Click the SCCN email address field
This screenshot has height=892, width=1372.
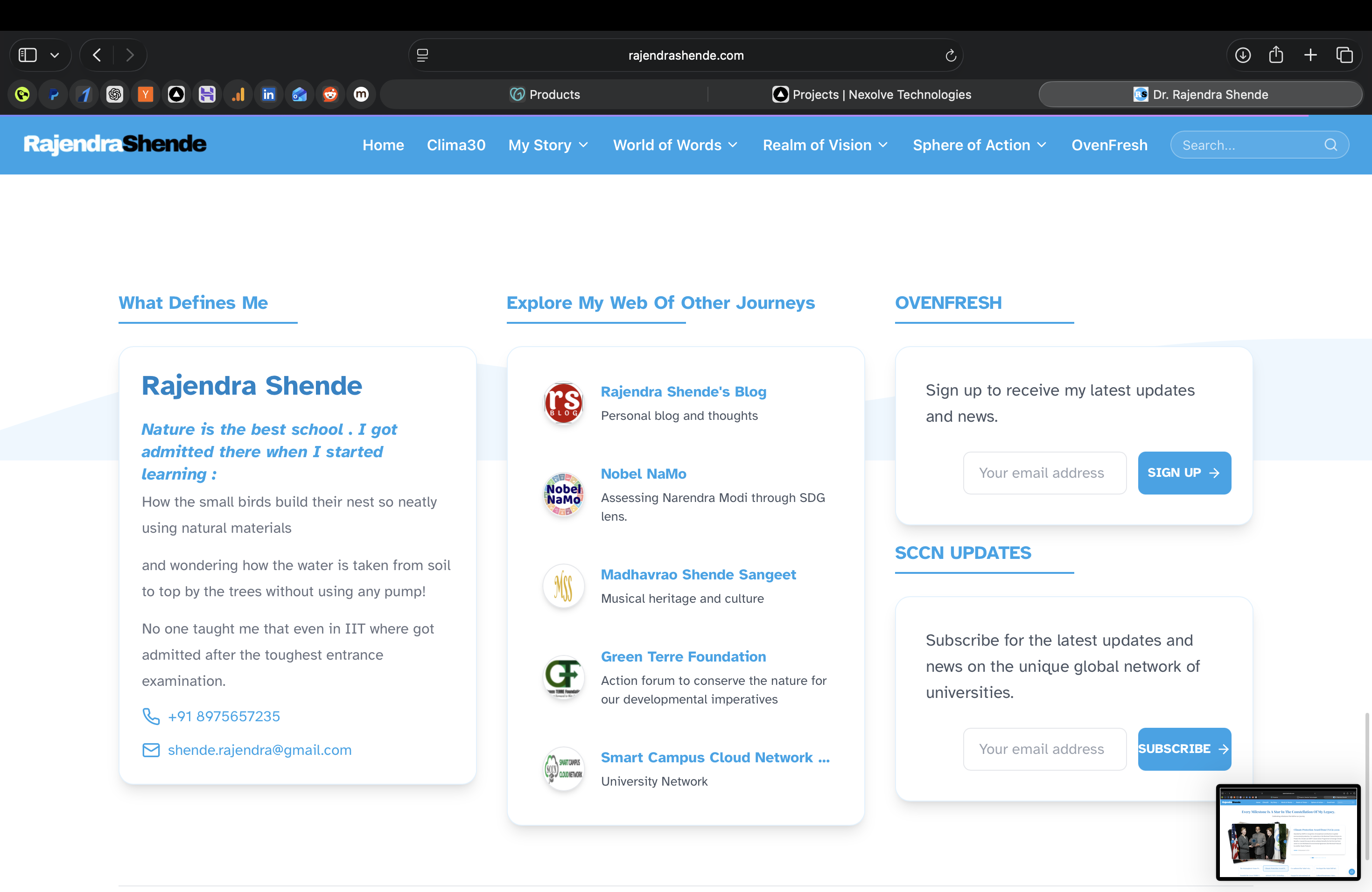(x=1044, y=749)
